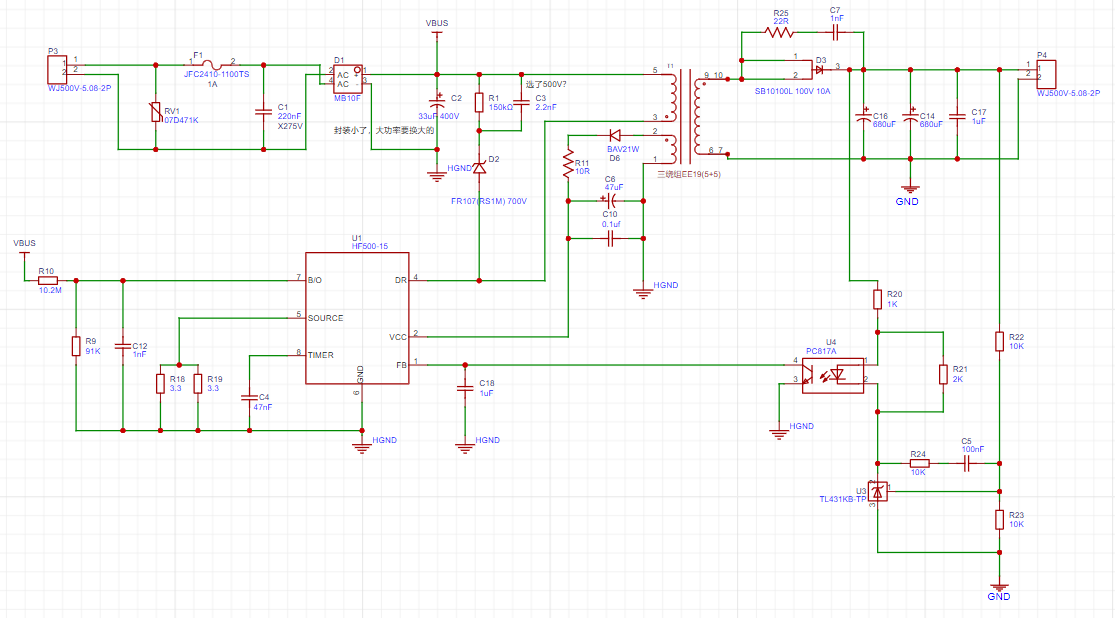Click the 'MB10F' part label
Image resolution: width=1115 pixels, height=618 pixels.
tap(347, 98)
